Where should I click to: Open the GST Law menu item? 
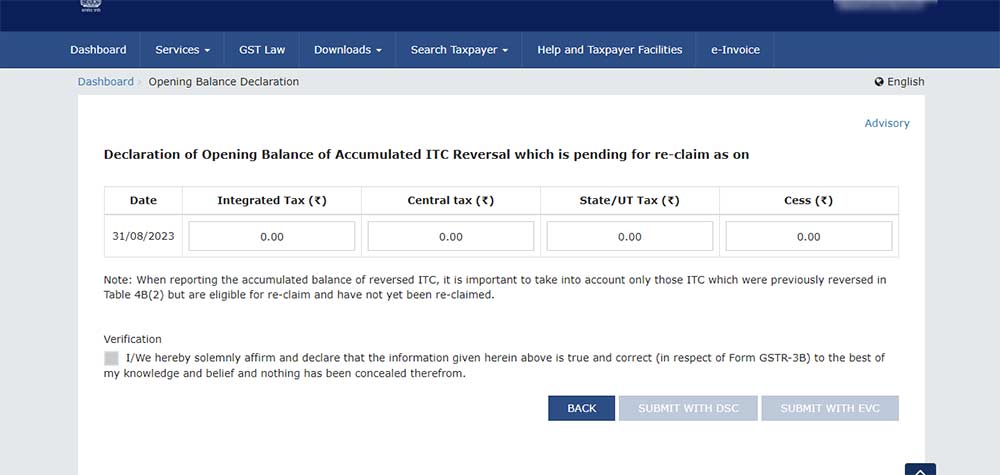click(262, 50)
